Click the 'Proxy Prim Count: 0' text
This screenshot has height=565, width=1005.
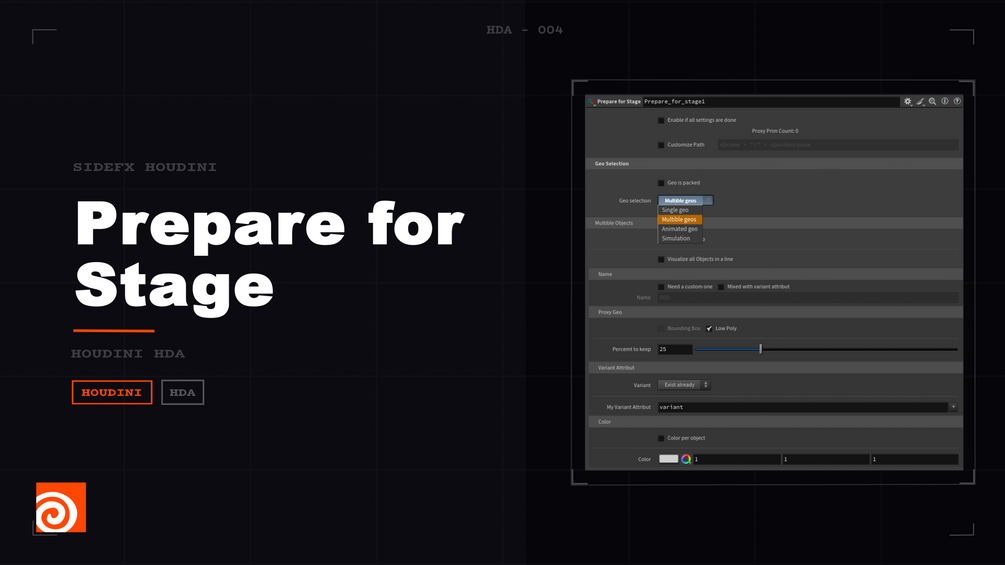tap(775, 131)
